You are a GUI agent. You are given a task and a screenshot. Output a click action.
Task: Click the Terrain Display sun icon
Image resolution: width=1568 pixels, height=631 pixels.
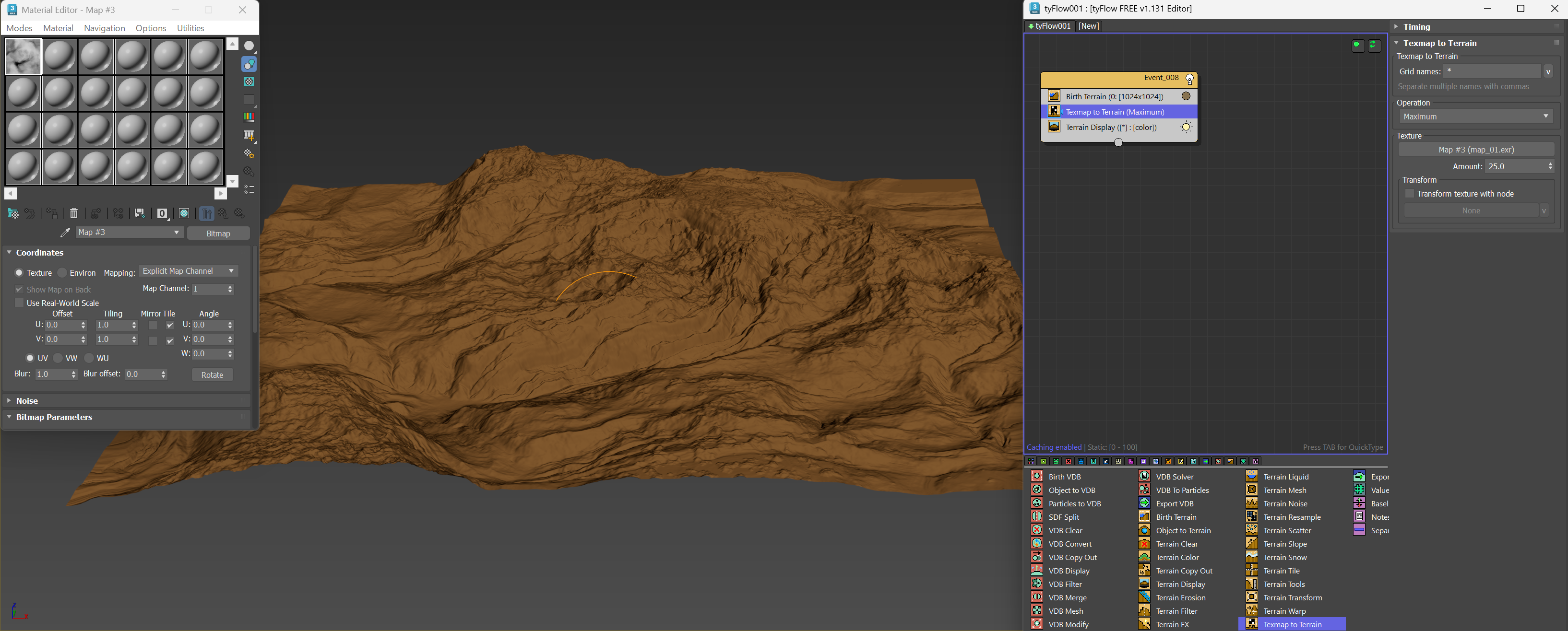point(1185,127)
